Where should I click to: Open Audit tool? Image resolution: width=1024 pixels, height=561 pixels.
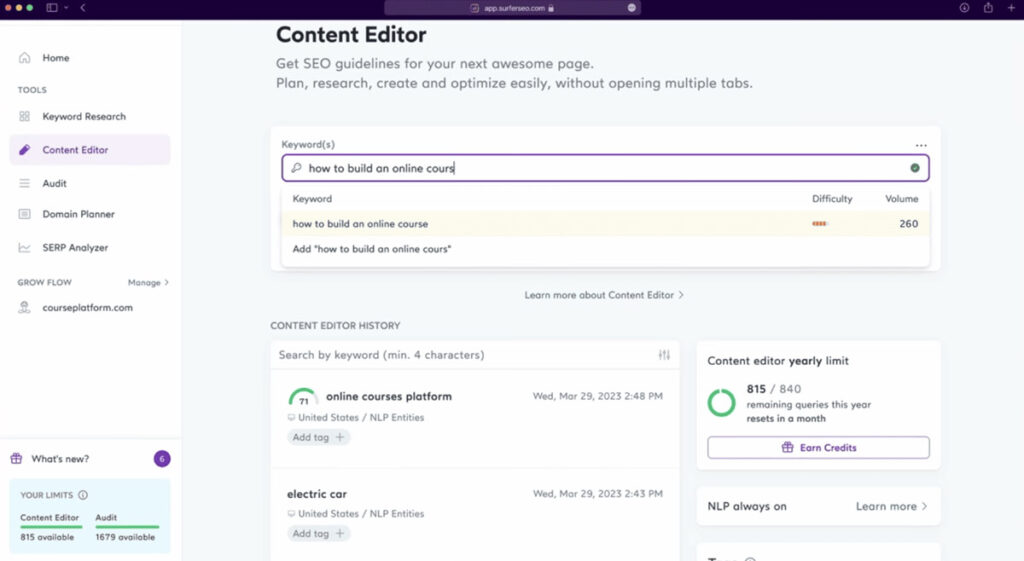click(54, 184)
